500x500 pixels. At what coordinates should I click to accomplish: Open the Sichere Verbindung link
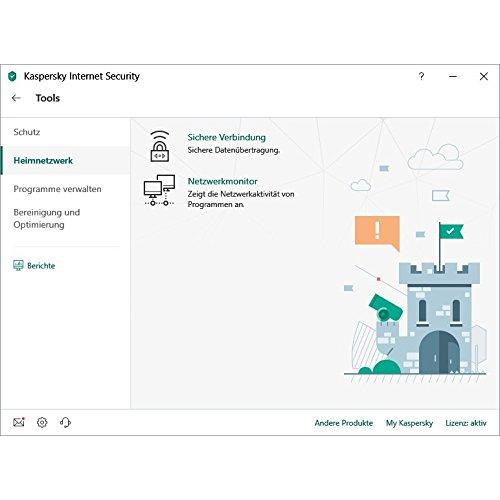click(227, 137)
